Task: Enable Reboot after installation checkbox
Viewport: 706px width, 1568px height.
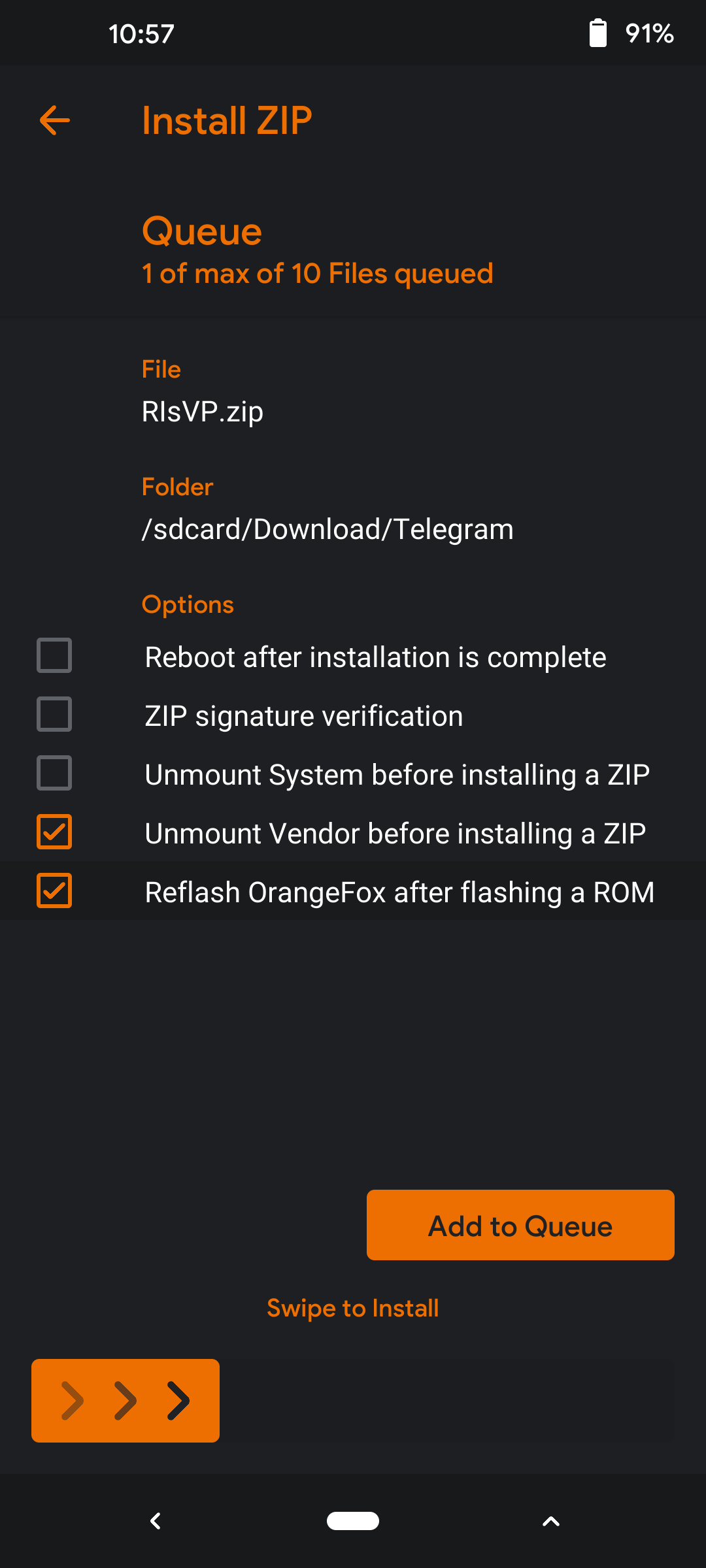Action: click(x=54, y=655)
